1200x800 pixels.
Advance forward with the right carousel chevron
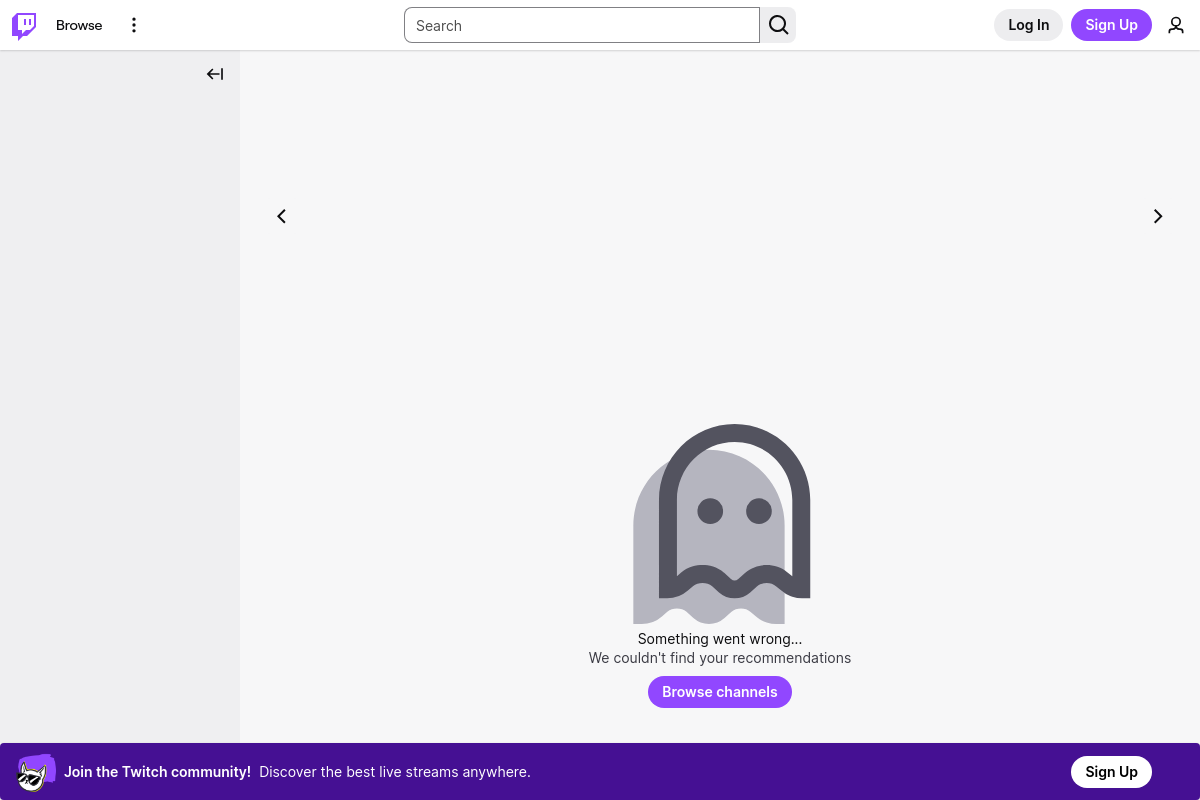1157,216
